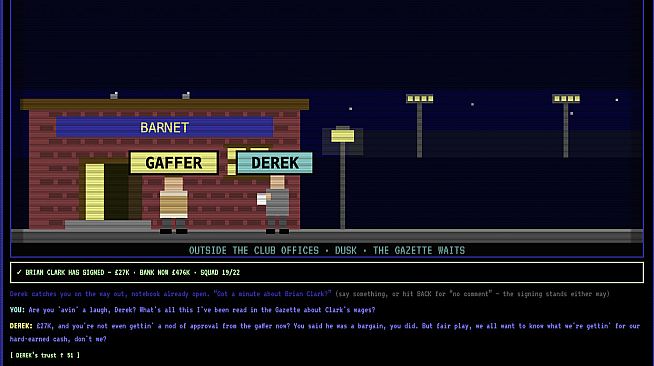
Task: Click the 'BRIAN CLARK HAS SIGNED' status banner
Action: (327, 273)
